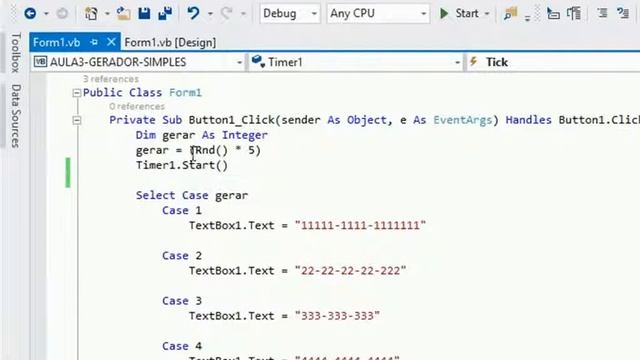Viewport: 640px width, 360px height.
Task: Click the 'Case 1' line
Action: [182, 211]
